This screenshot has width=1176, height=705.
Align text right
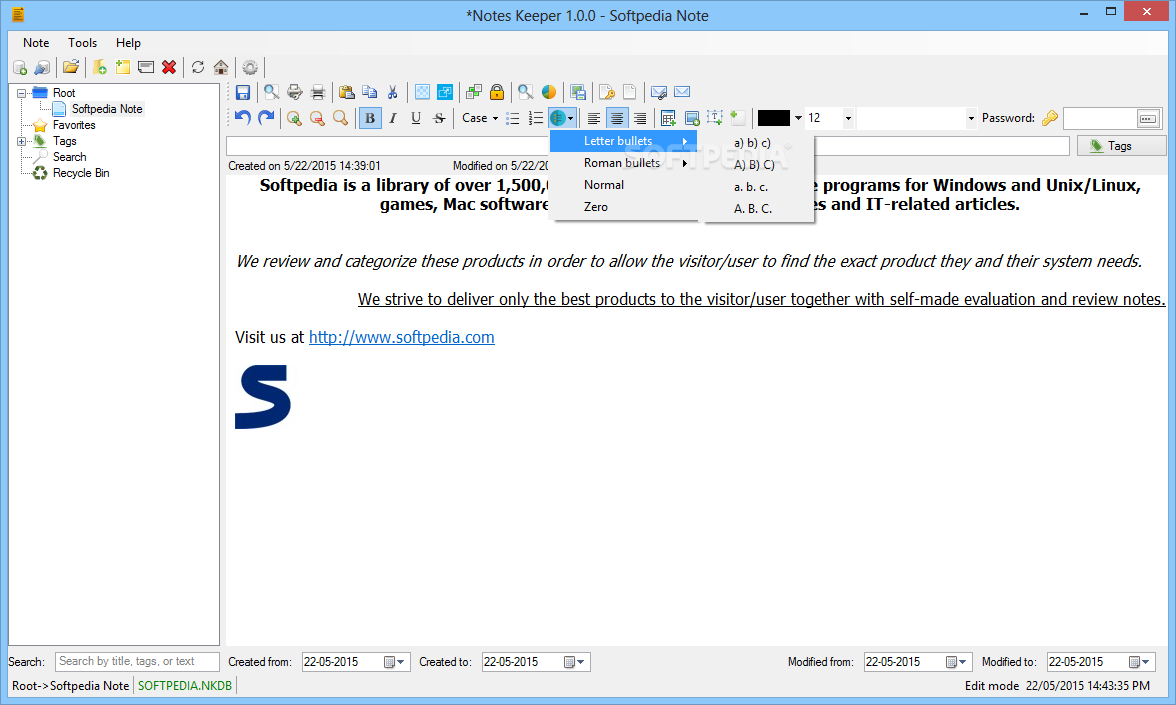[640, 118]
